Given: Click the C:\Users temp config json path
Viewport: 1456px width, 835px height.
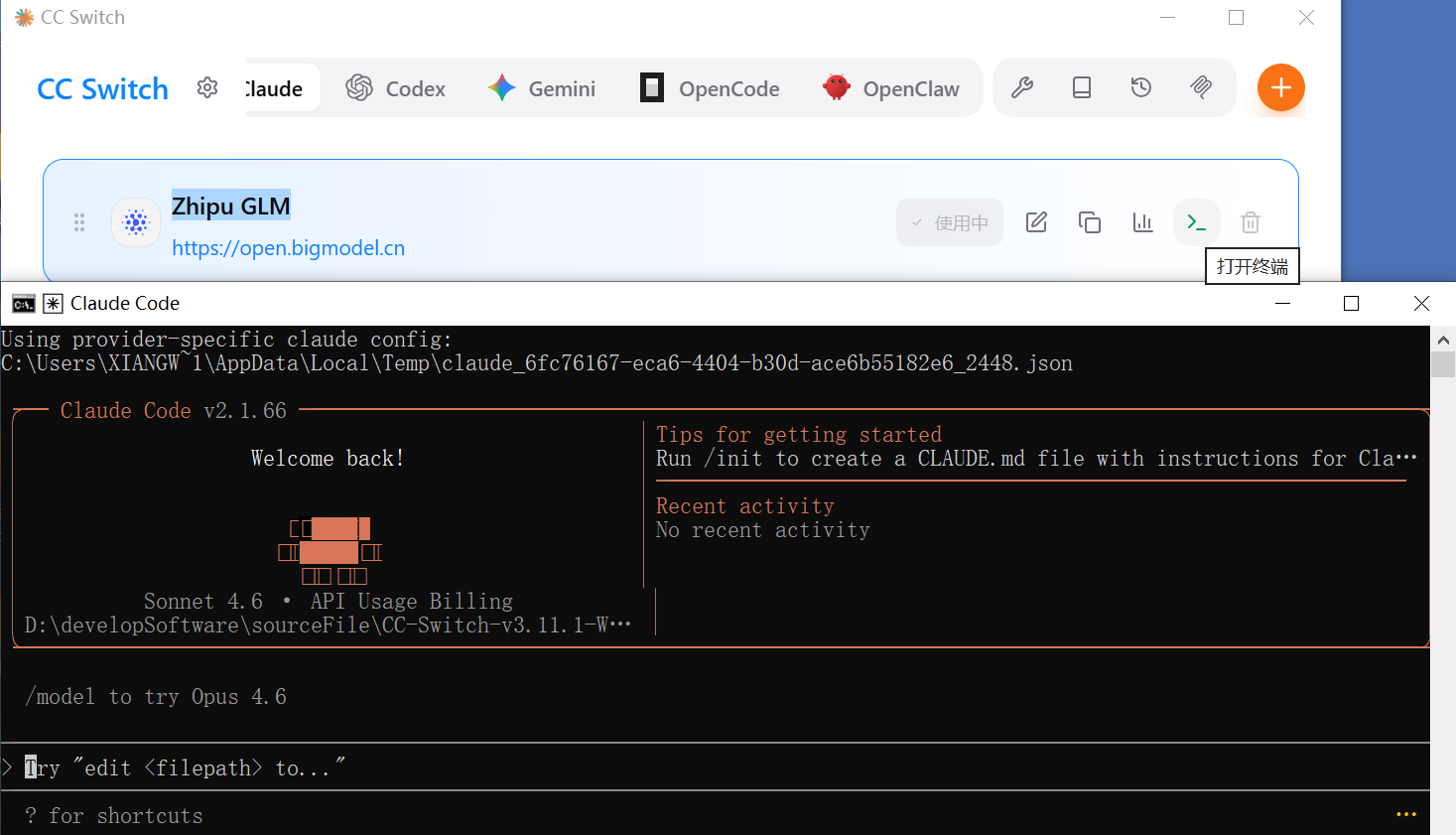Looking at the screenshot, I should coord(537,363).
